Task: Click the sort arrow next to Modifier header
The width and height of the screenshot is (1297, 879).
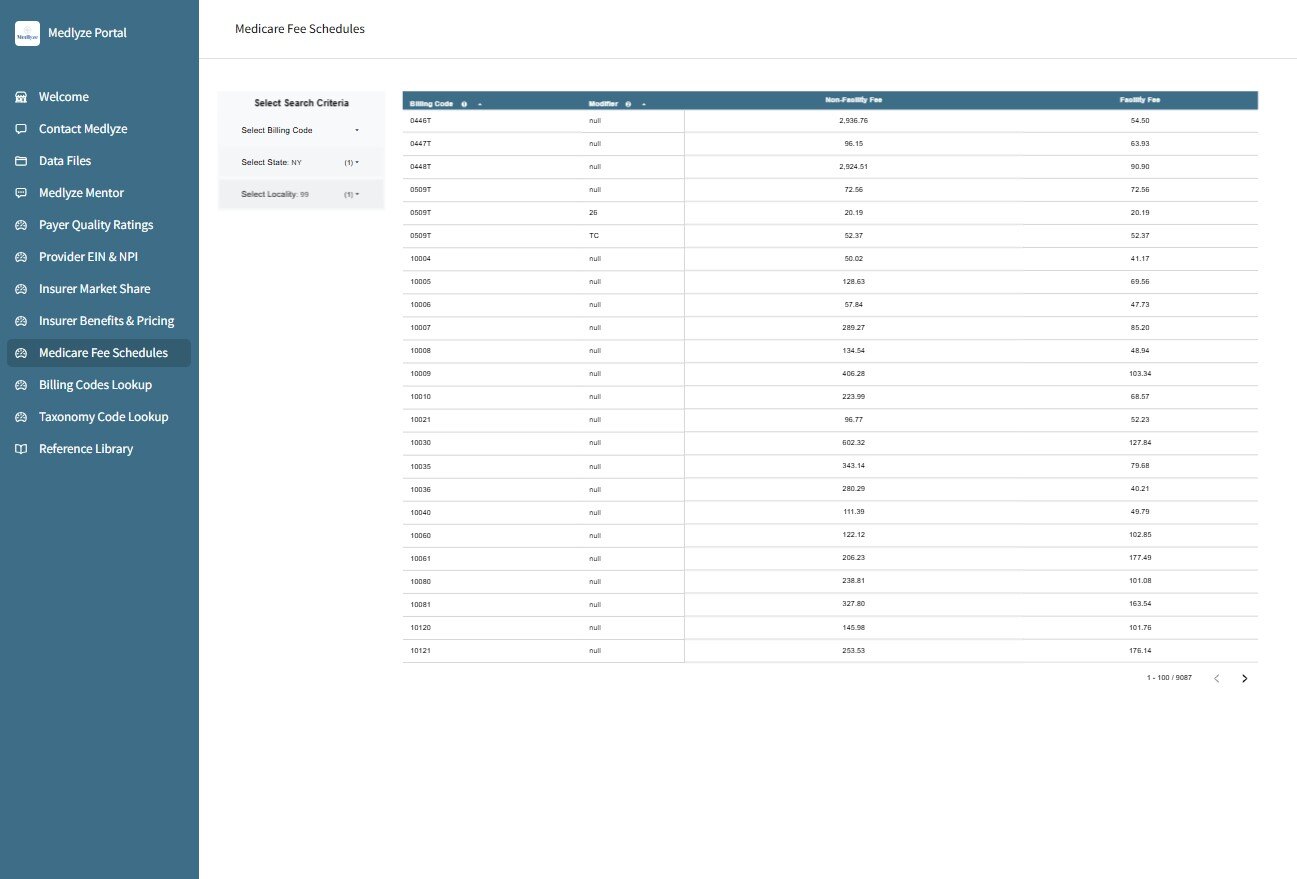Action: [643, 104]
